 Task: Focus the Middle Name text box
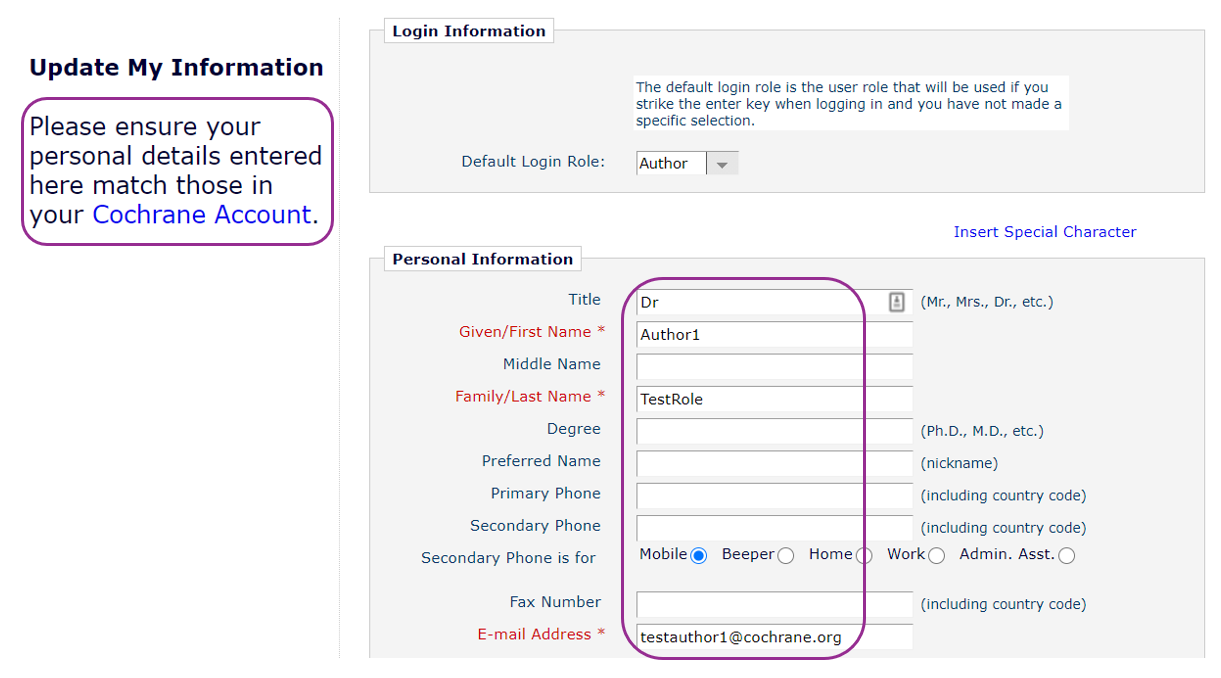[x=774, y=367]
